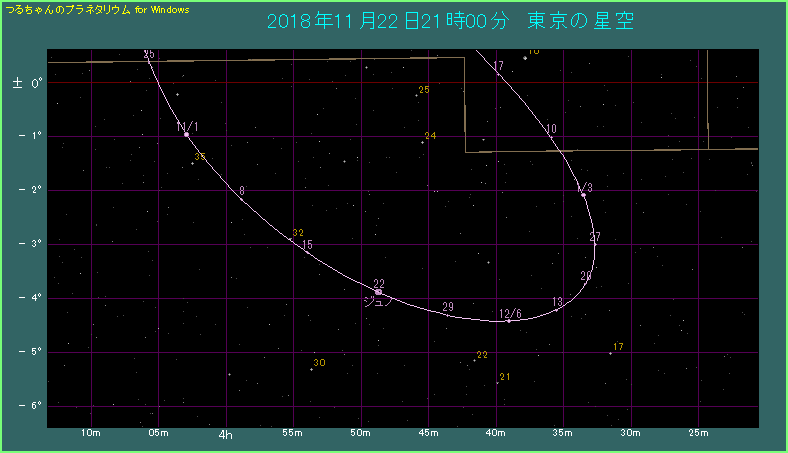The image size is (788, 453).
Task: Select the star labeled 24
Action: [422, 142]
